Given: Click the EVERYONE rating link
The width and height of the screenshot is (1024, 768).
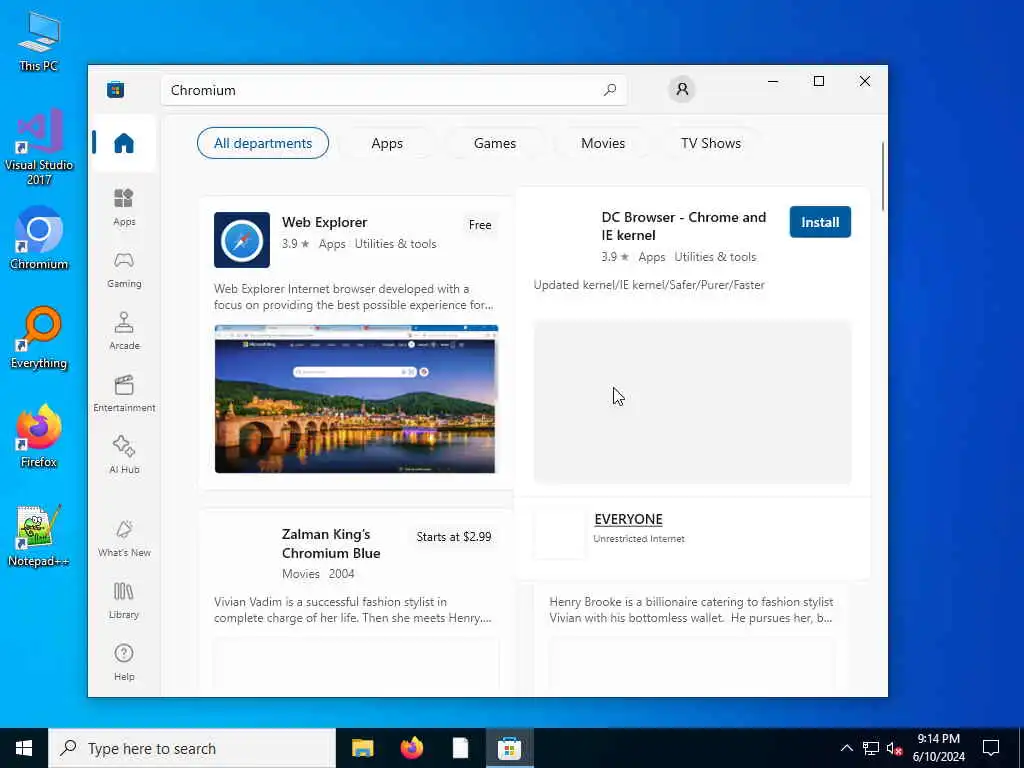Looking at the screenshot, I should coord(628,519).
